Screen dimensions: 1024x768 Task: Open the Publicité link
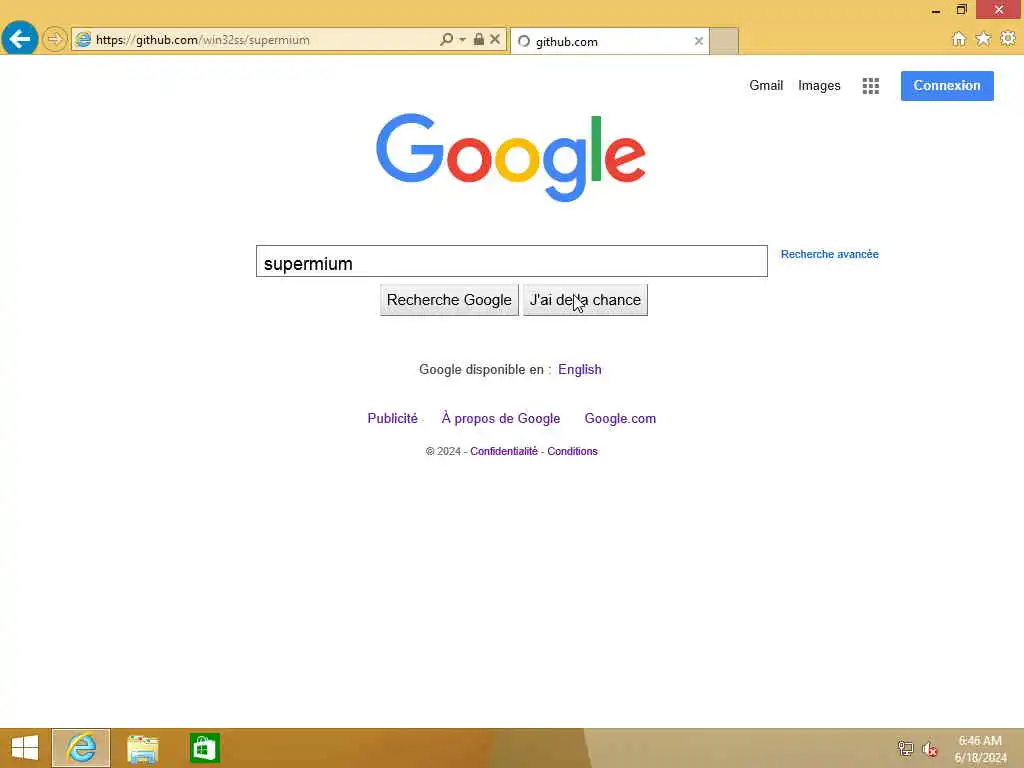(x=392, y=419)
